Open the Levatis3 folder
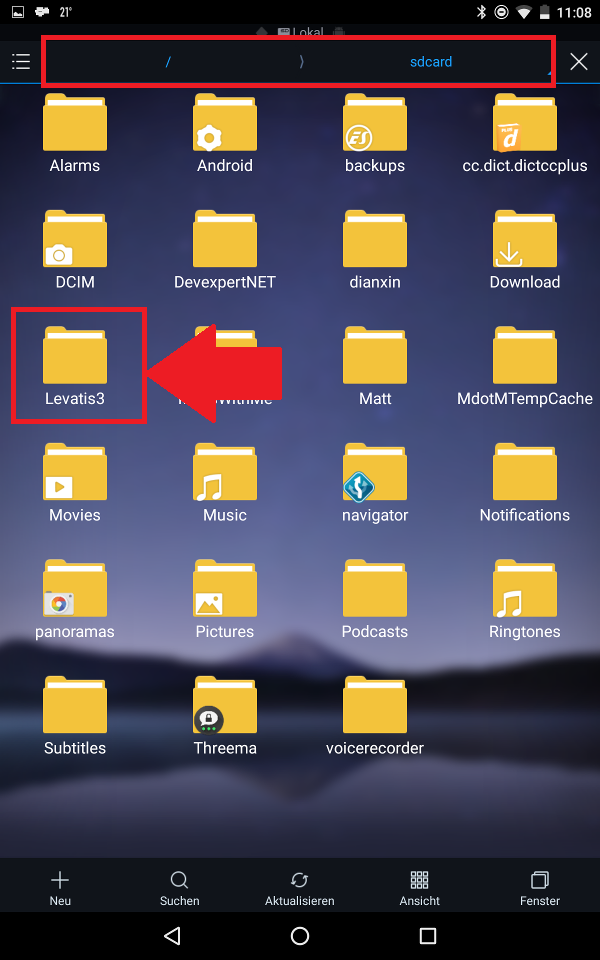 coord(75,367)
